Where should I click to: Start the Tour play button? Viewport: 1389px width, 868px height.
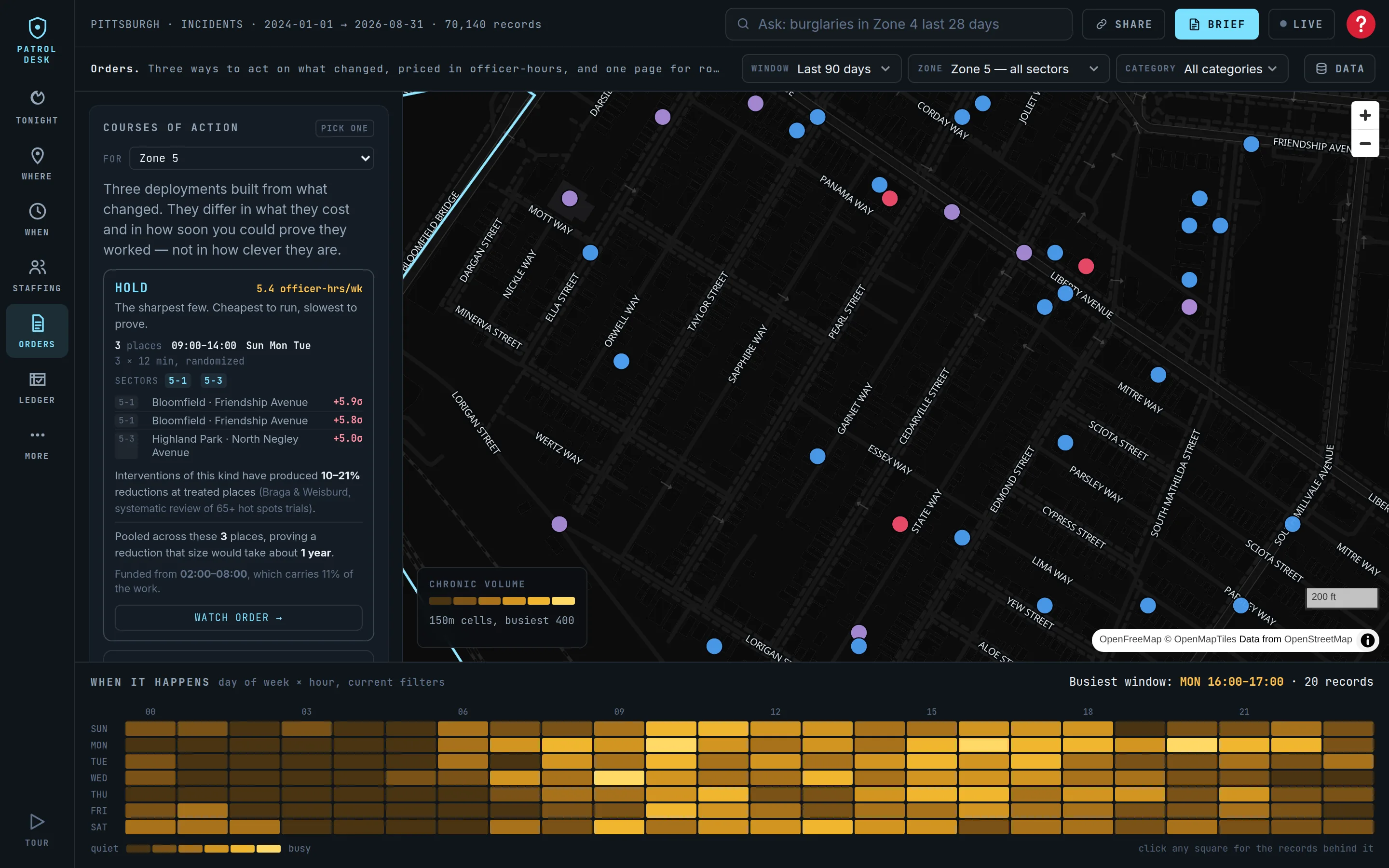pos(37,829)
